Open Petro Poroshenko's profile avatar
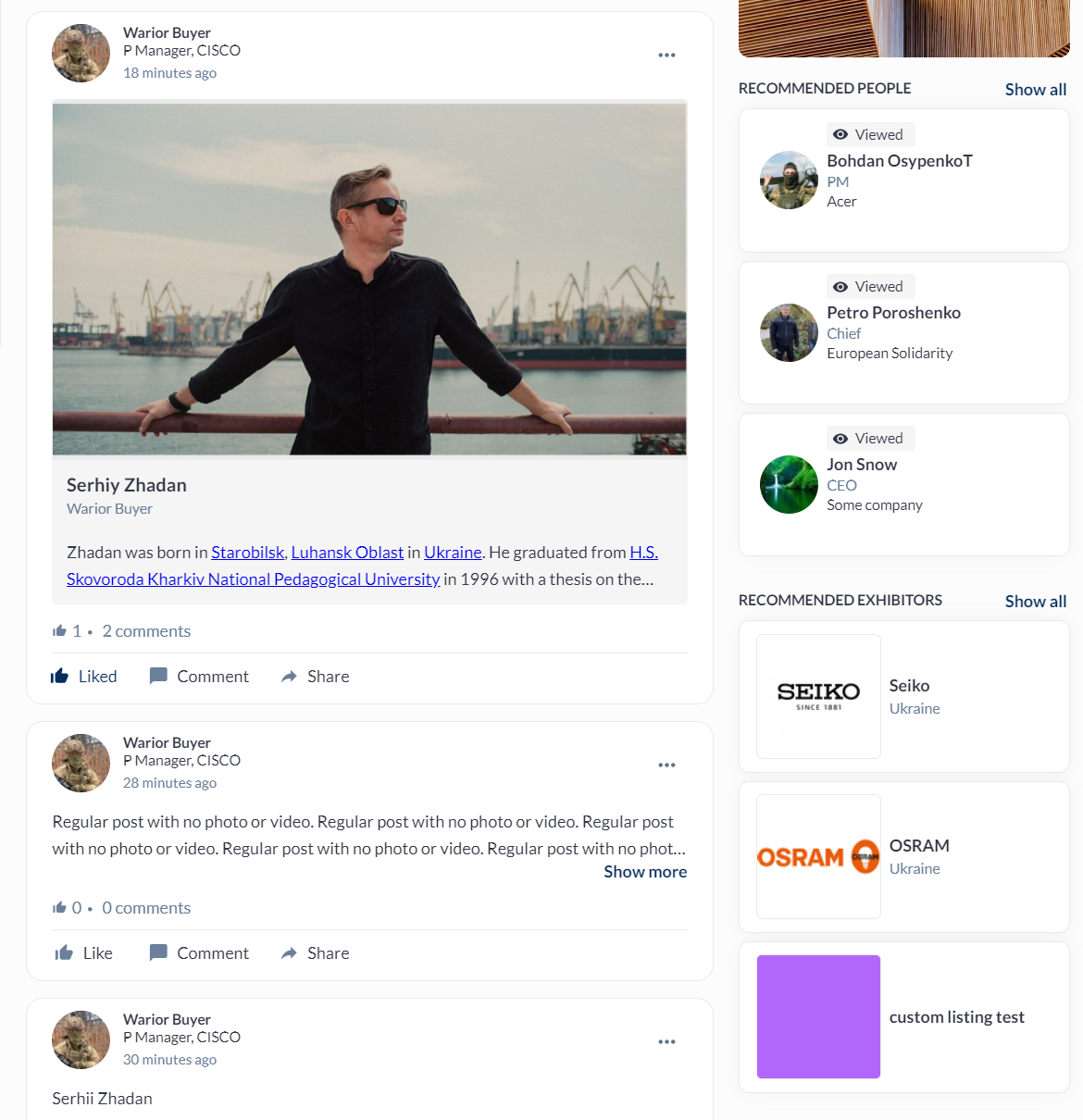The height and width of the screenshot is (1120, 1083). (x=789, y=333)
